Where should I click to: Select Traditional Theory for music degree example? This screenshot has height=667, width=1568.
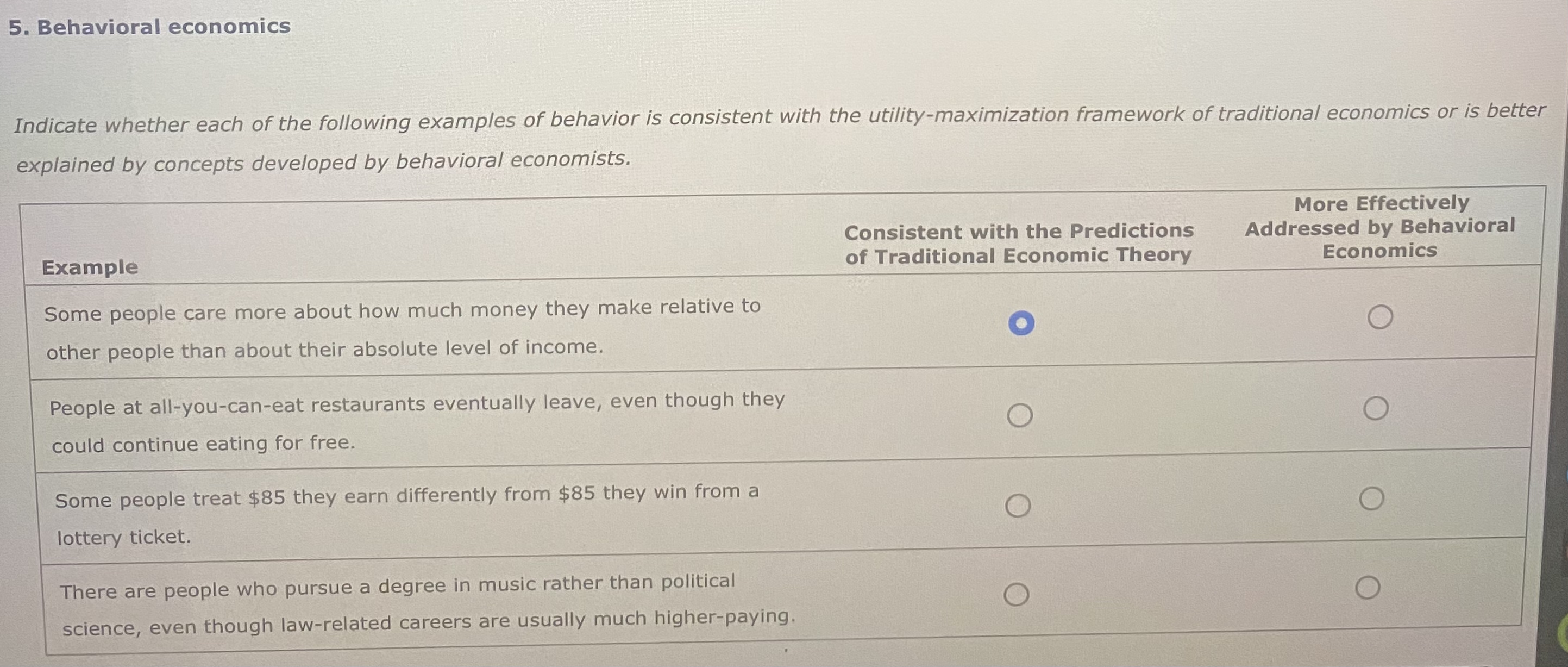1017,592
